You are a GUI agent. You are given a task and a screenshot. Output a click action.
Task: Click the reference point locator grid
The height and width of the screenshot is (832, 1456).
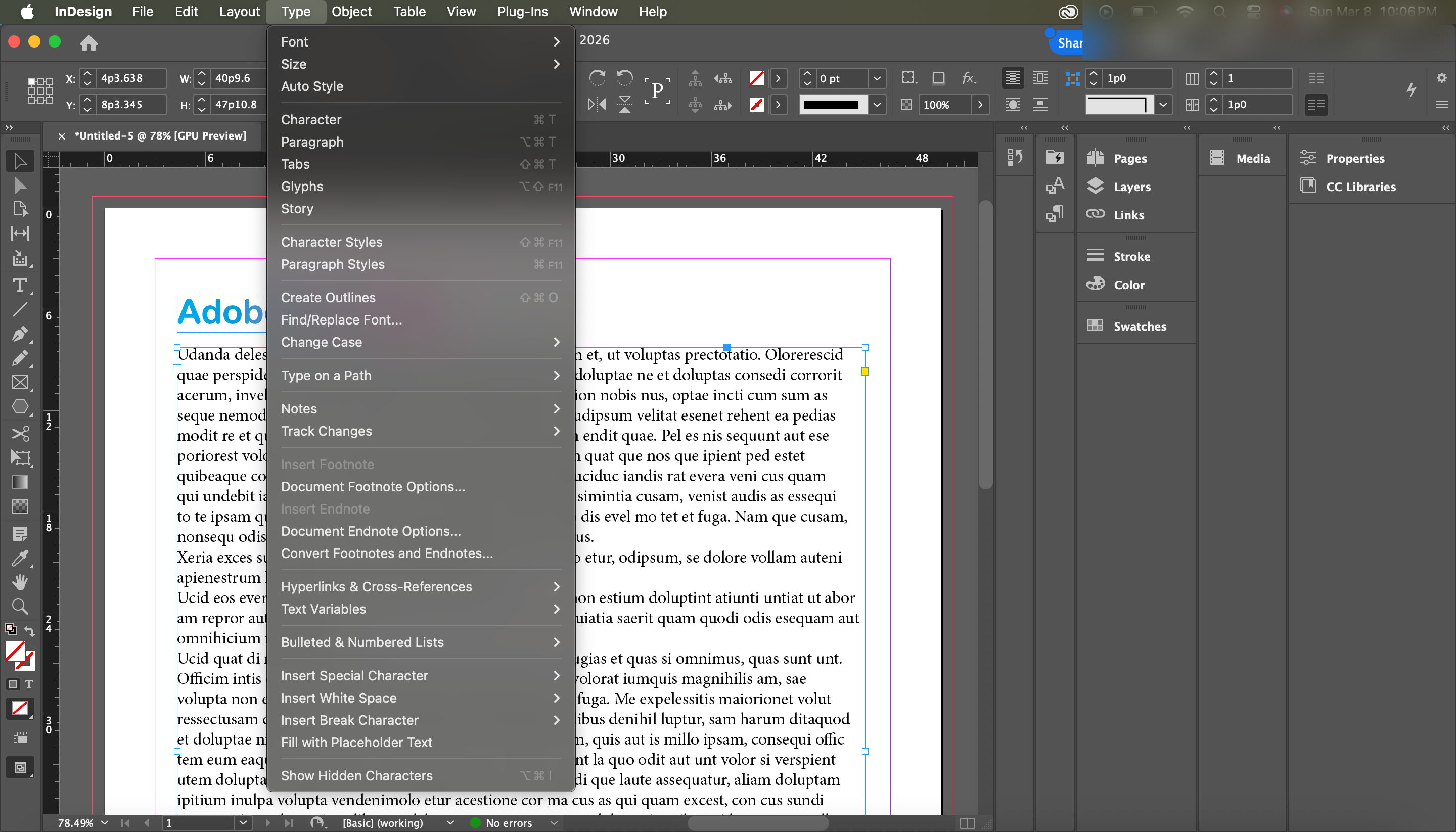coord(40,91)
